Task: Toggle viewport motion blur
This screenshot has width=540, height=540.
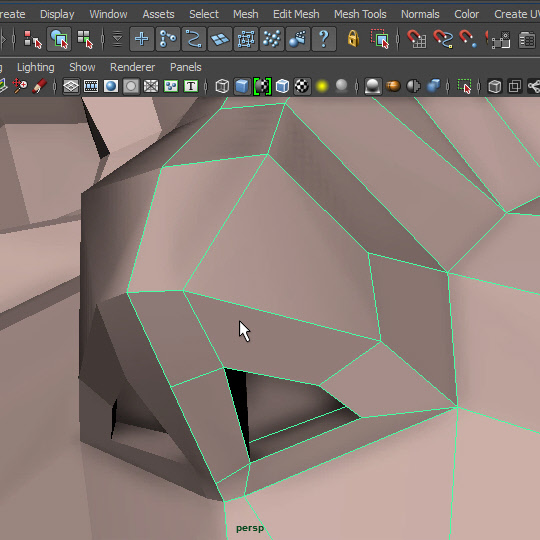Action: point(393,86)
